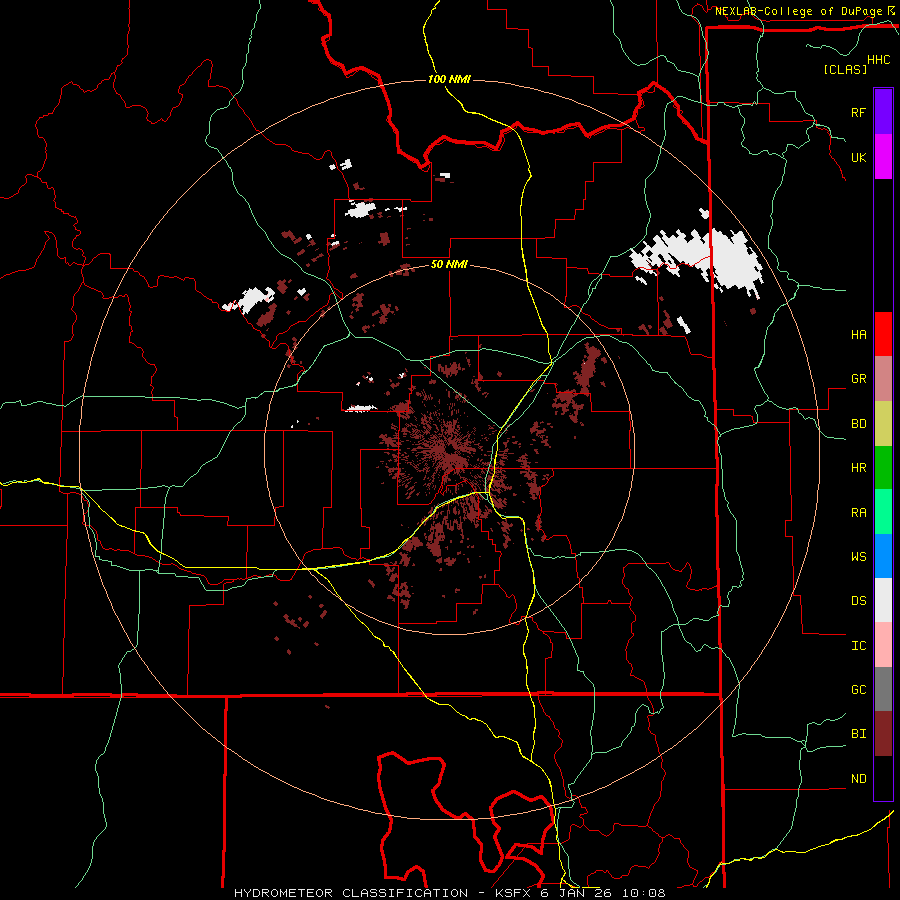
Task: Click the Hydrometeor Classification KSFX title caption
Action: pyautogui.click(x=449, y=893)
